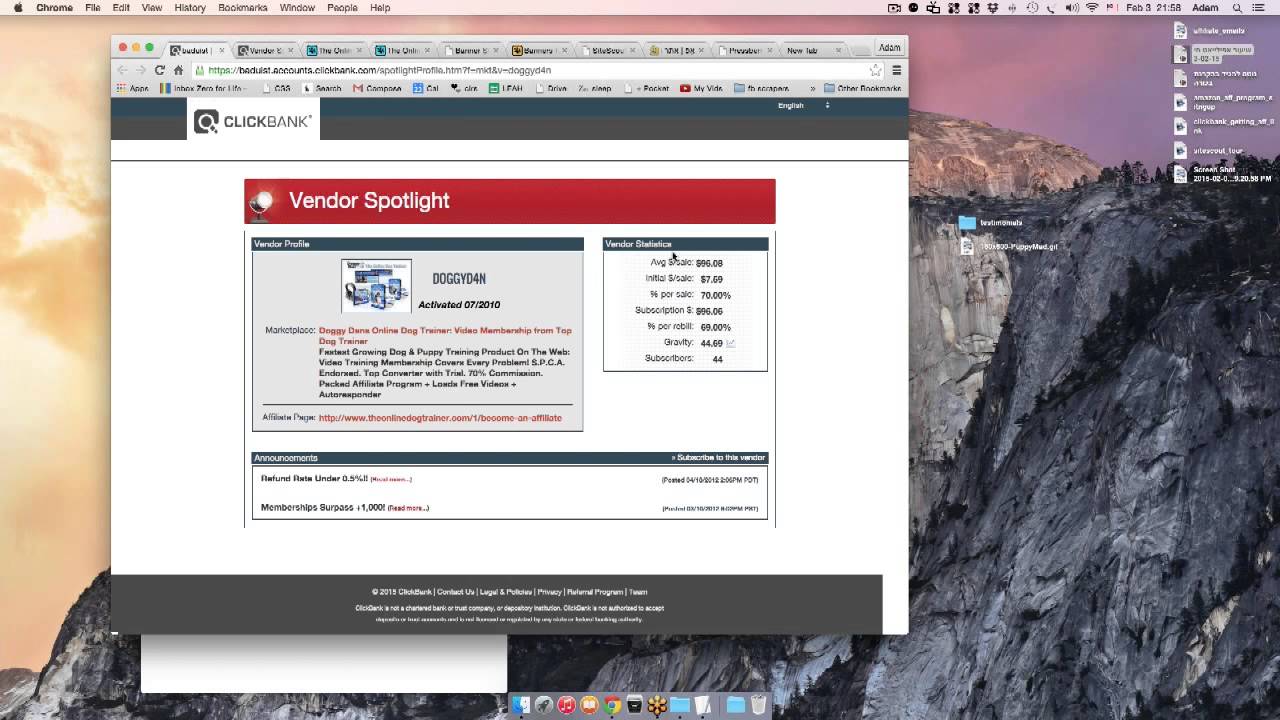Viewport: 1280px width, 720px height.
Task: Open Spotlight search in the menu bar
Action: (1237, 7)
